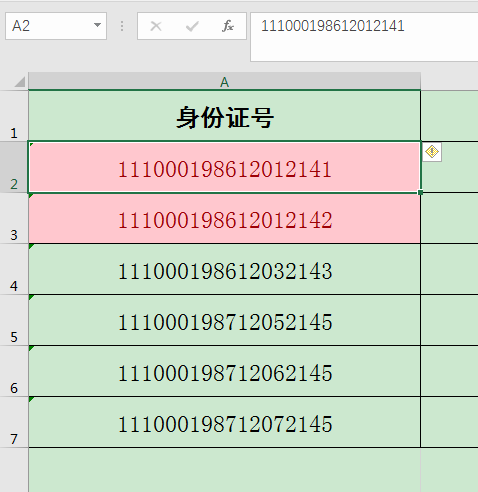
Task: Select column A header
Action: click(x=224, y=82)
